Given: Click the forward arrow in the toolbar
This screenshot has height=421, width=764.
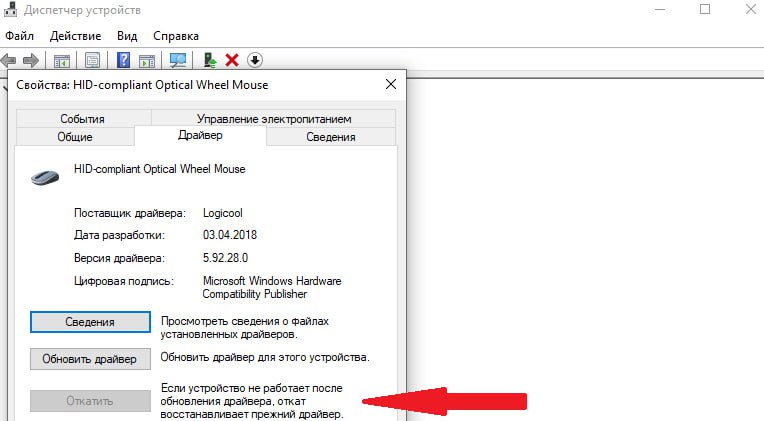Looking at the screenshot, I should coord(30,60).
